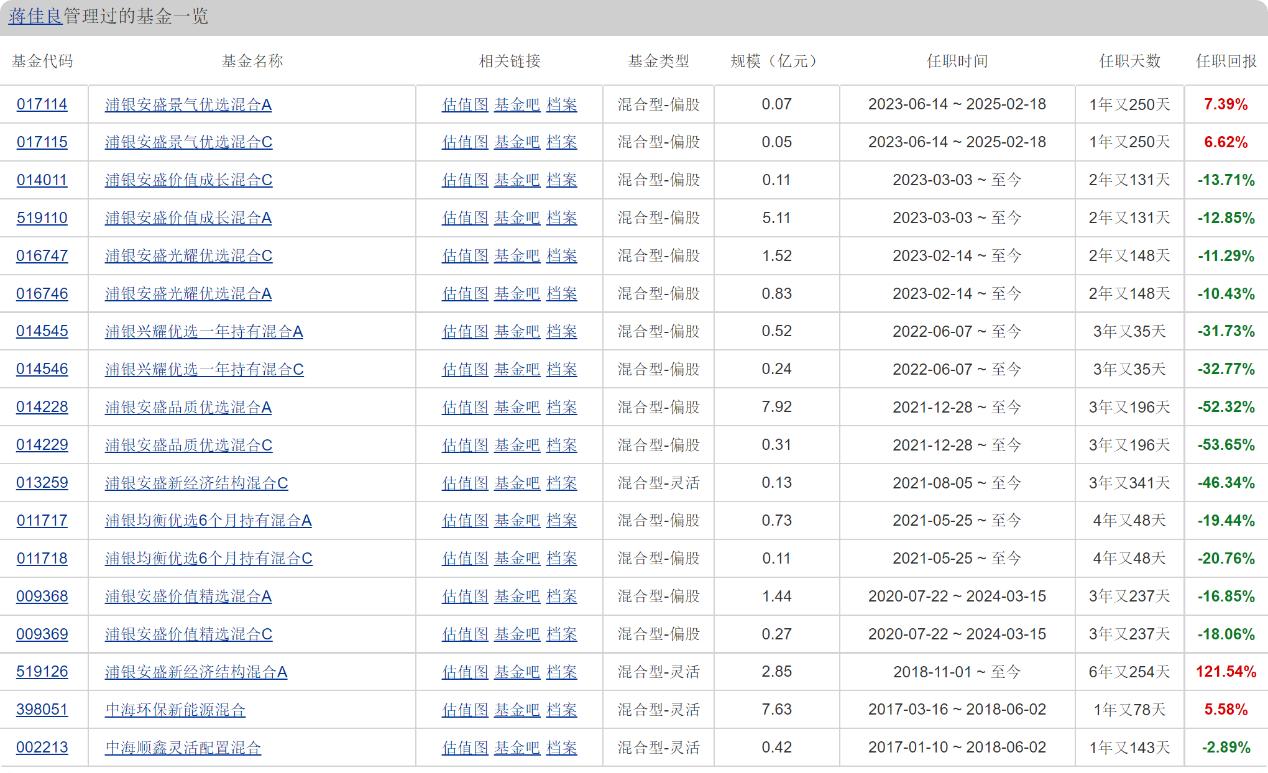Open 基金吧 for fund 519110
Viewport: 1268px width, 773px height.
coord(517,218)
